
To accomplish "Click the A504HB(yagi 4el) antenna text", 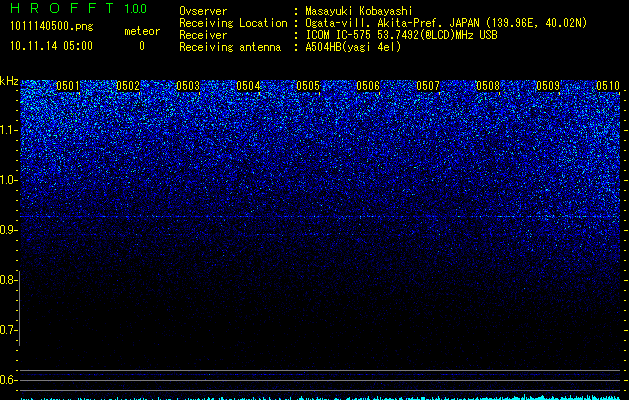I will pos(353,47).
